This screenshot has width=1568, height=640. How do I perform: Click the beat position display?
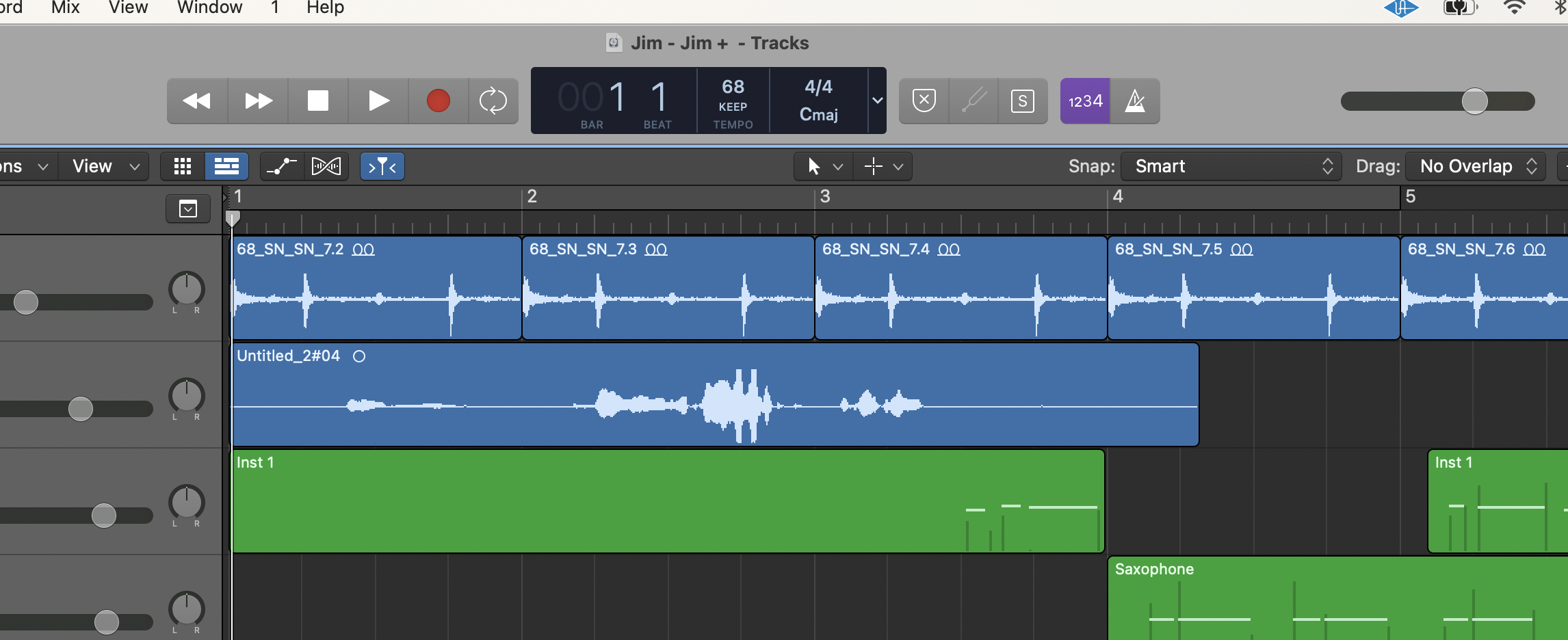(x=658, y=97)
